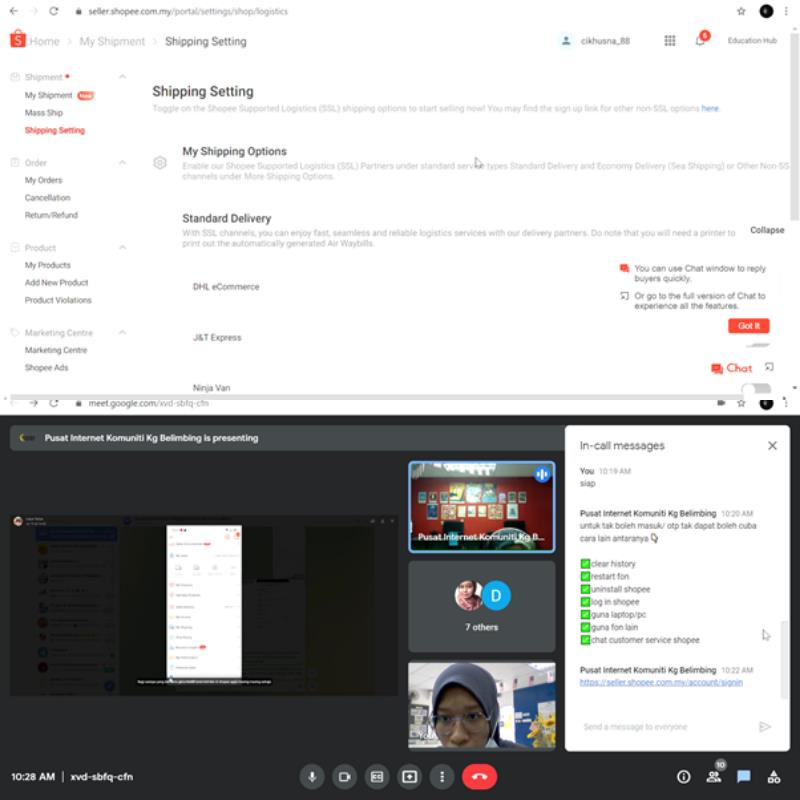Turn off the camera in Meet
800x800 pixels.
345,776
